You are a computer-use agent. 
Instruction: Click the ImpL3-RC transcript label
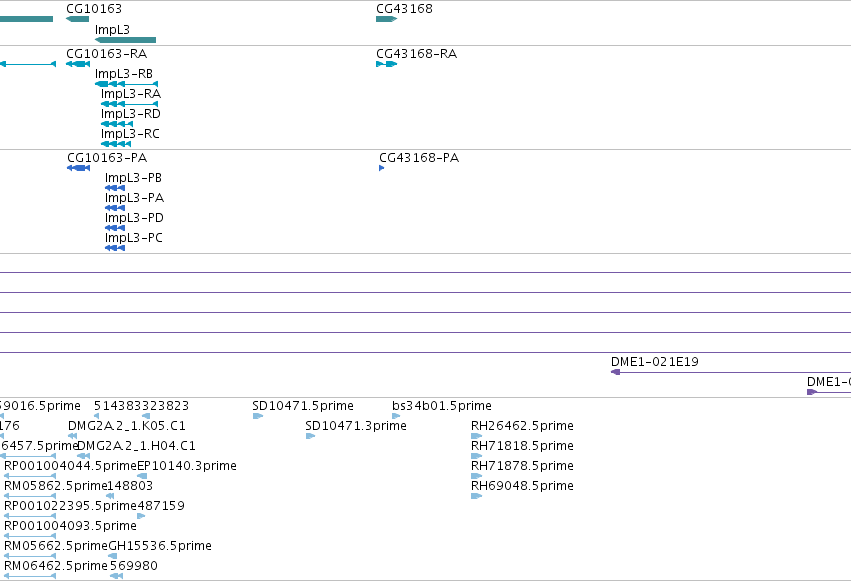coord(130,134)
